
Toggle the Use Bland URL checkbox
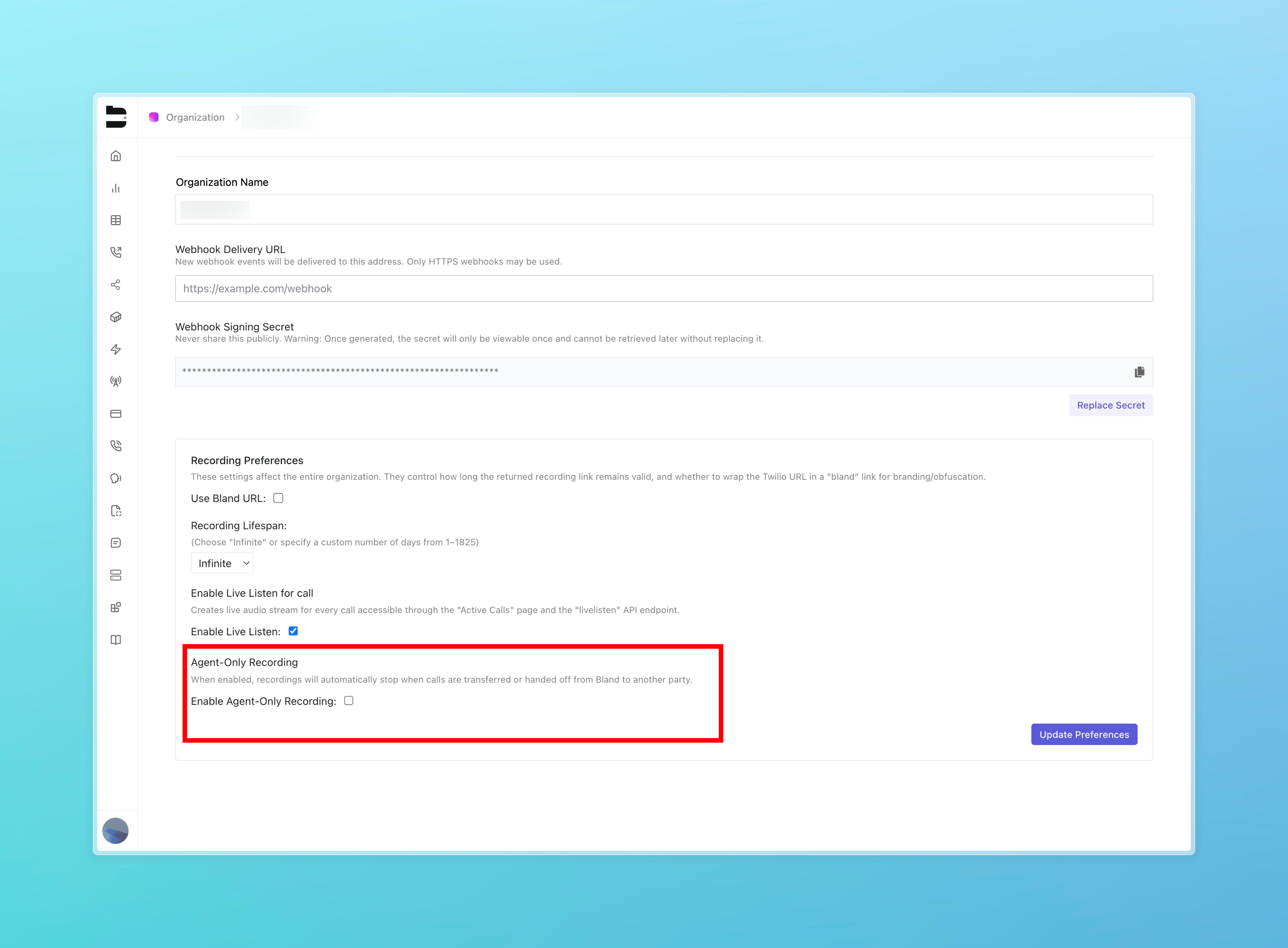point(278,498)
